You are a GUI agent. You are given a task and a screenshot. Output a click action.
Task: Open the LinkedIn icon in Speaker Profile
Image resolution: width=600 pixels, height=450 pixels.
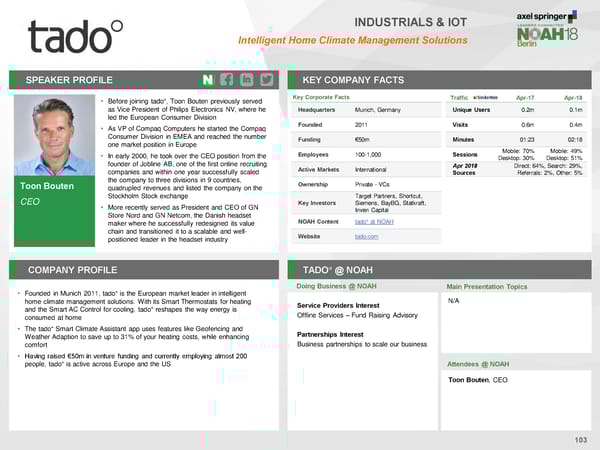[x=246, y=80]
